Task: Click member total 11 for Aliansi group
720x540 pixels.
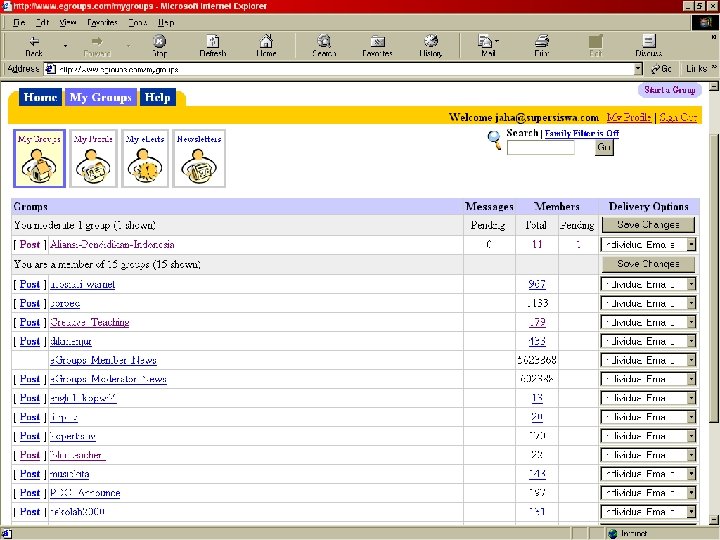Action: click(537, 245)
